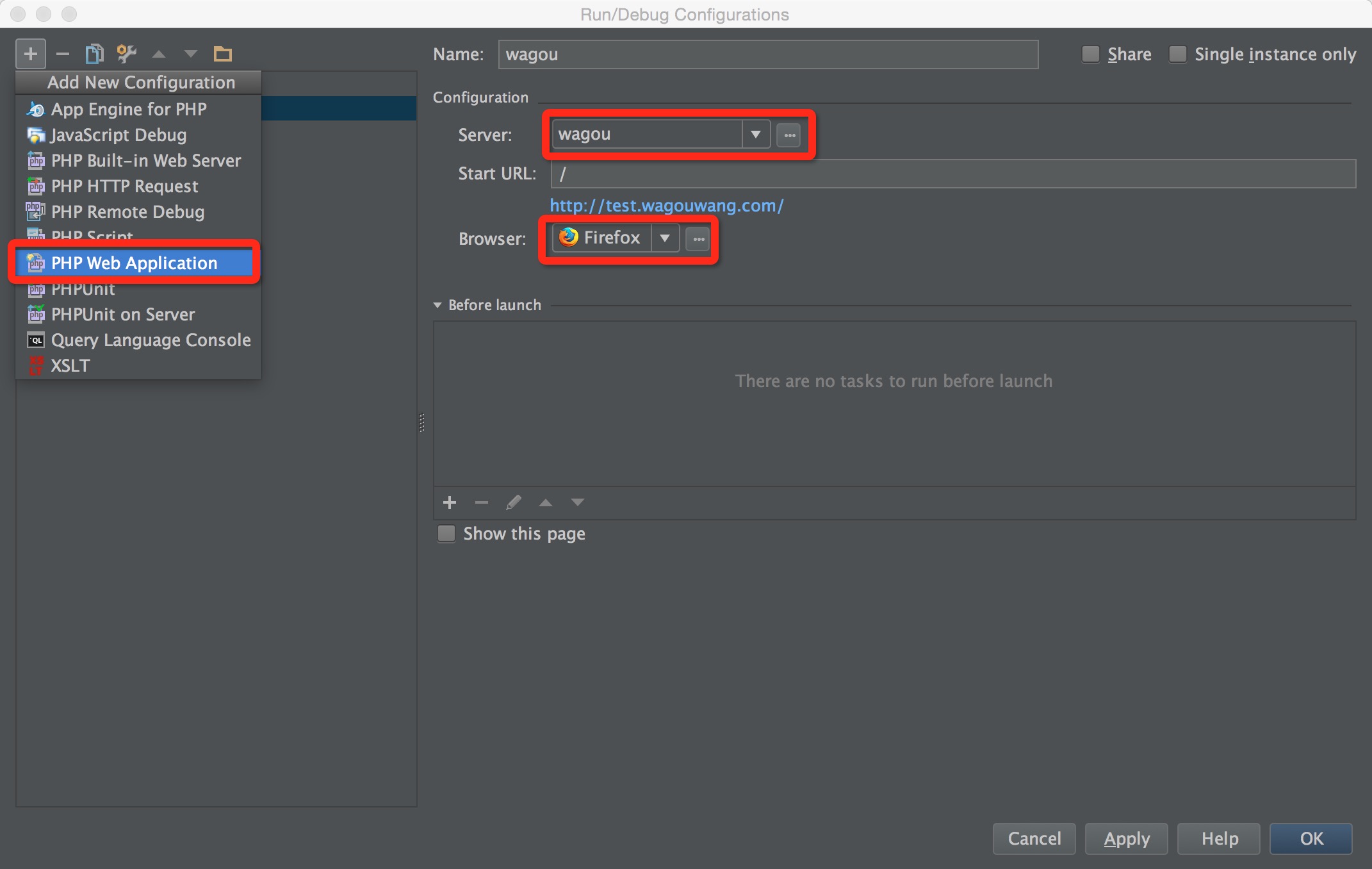Image resolution: width=1372 pixels, height=869 pixels.
Task: Open Edit Defaults wrench icon
Action: point(126,54)
